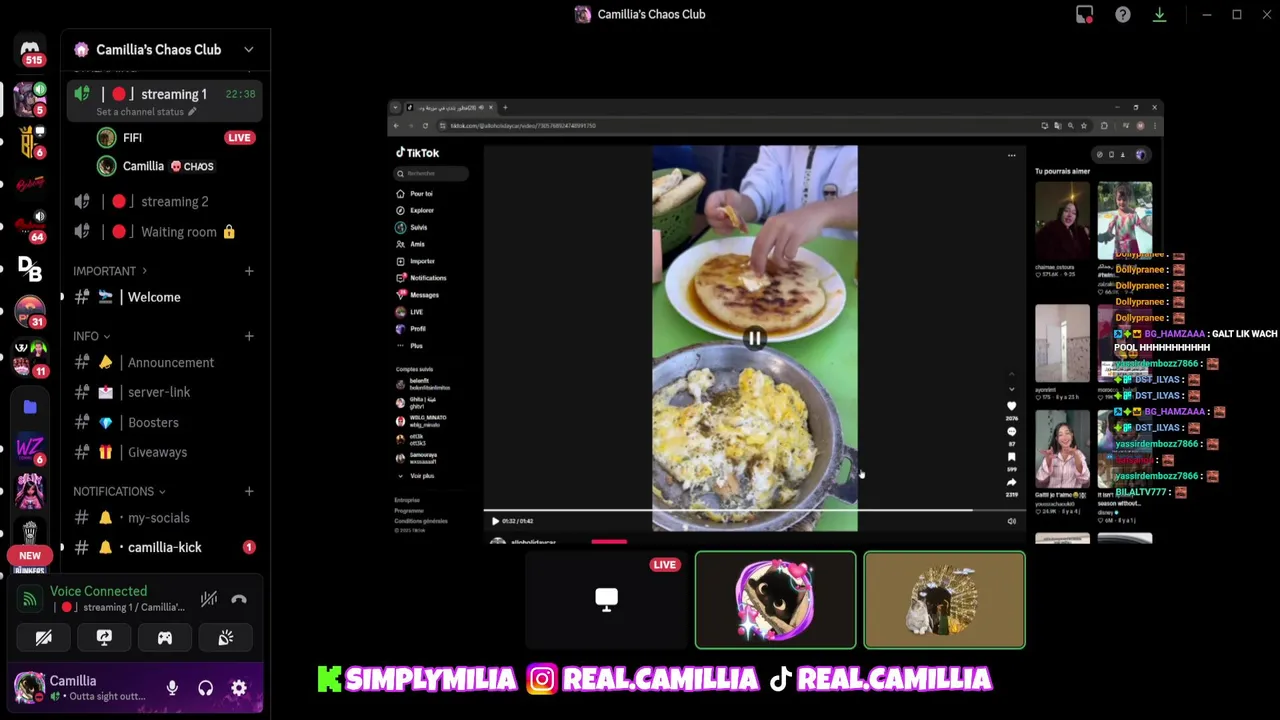The height and width of the screenshot is (720, 1280).
Task: Go to next TikTok video down arrow
Action: pyautogui.click(x=1011, y=389)
